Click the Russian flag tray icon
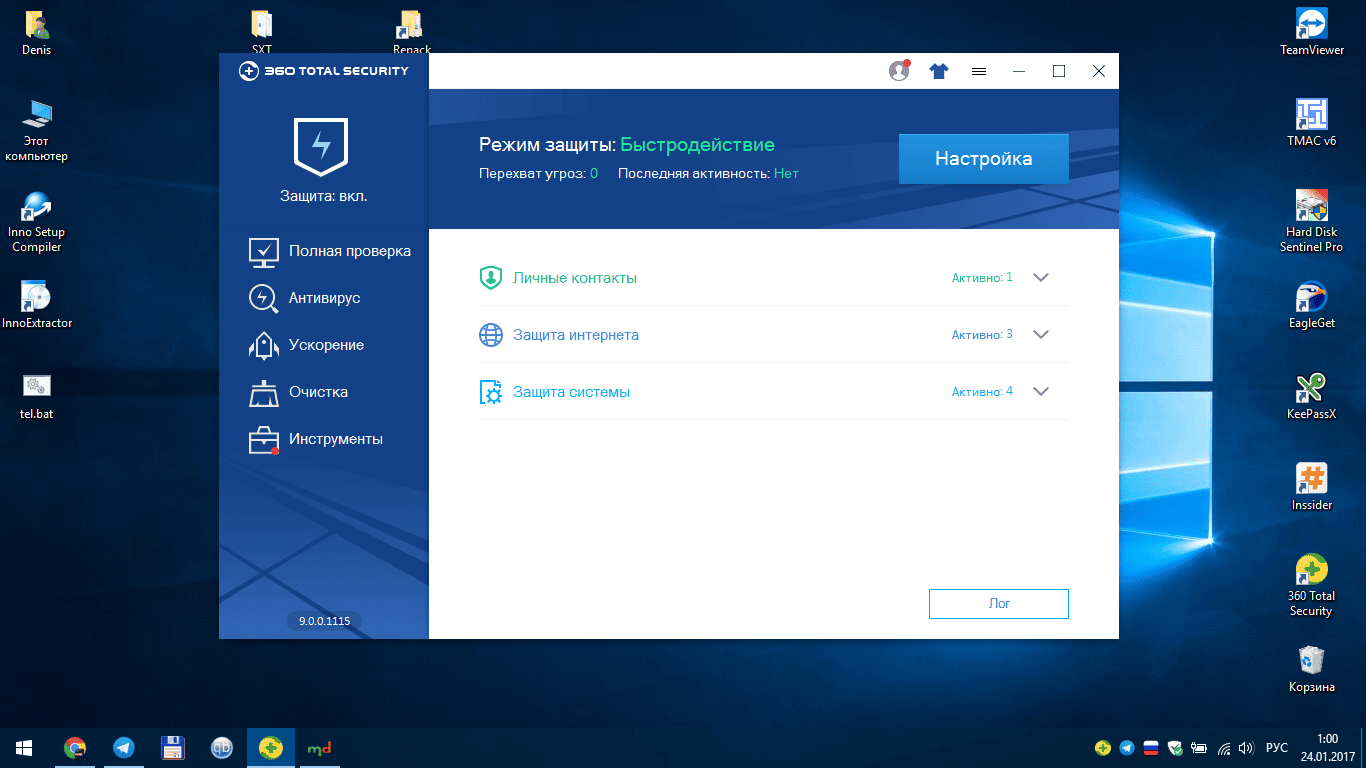This screenshot has width=1366, height=768. [x=1150, y=747]
